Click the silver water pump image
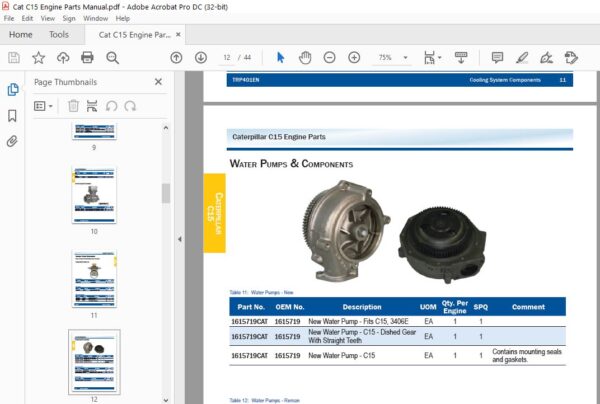Screen dimensions: 600x404 click(346, 230)
